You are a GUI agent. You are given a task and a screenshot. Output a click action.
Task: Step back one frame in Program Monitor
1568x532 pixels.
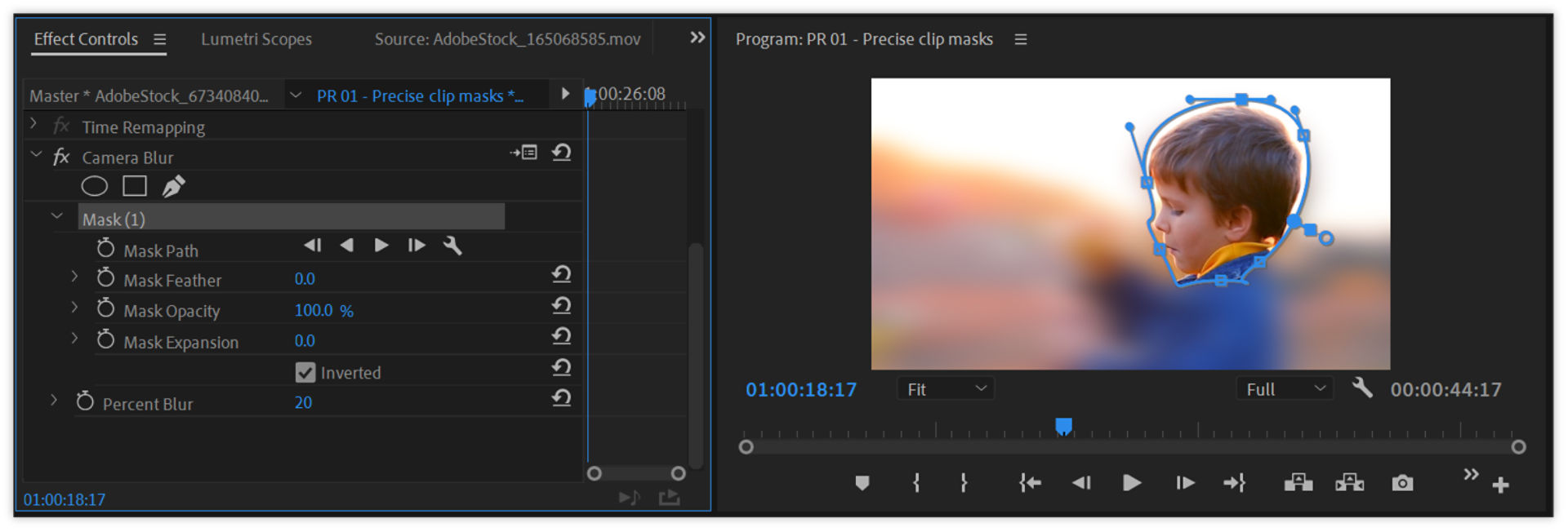[x=1081, y=483]
